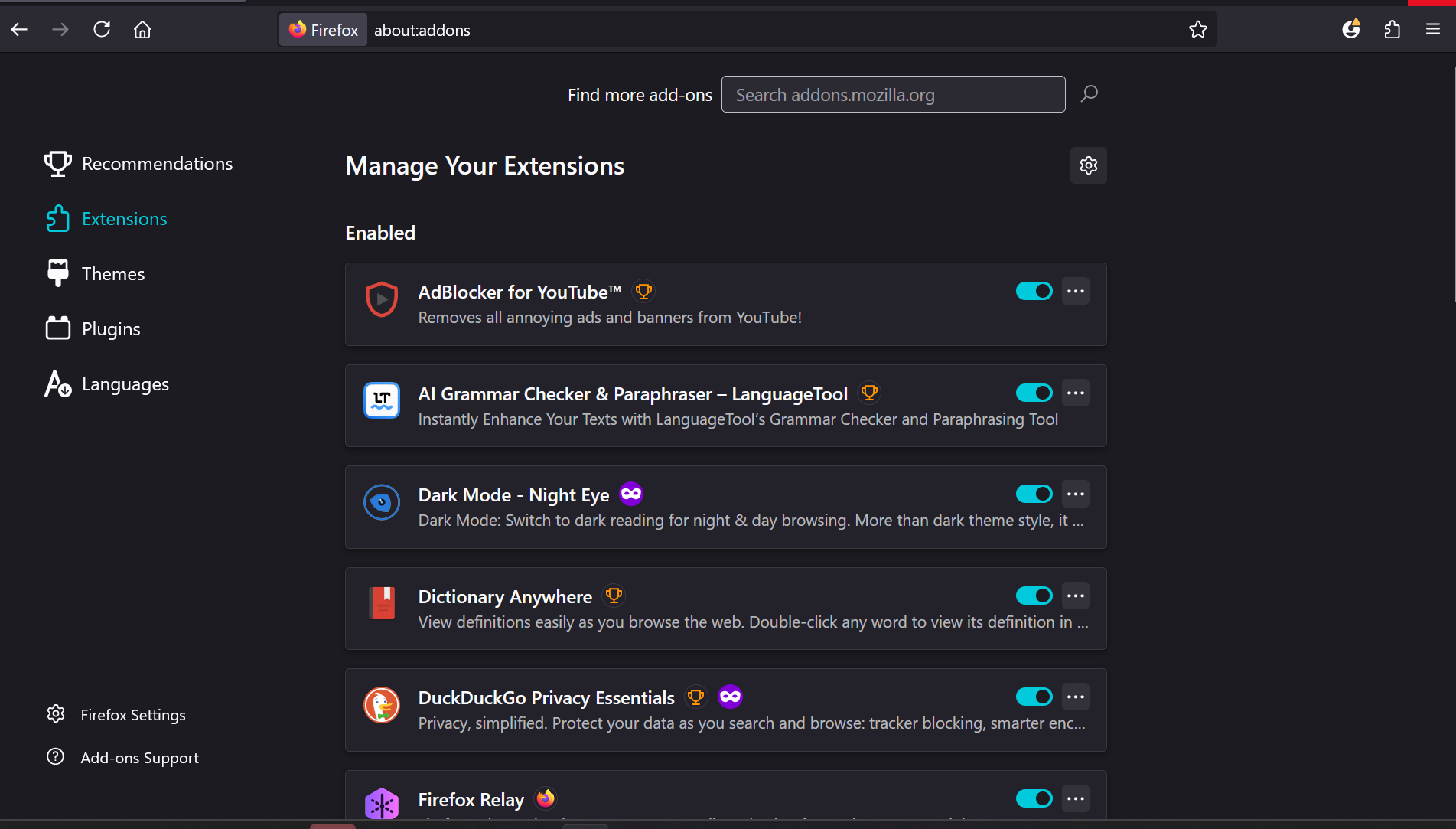1456x829 pixels.
Task: Open Dictionary Anywhere extension details
Action: 505,597
